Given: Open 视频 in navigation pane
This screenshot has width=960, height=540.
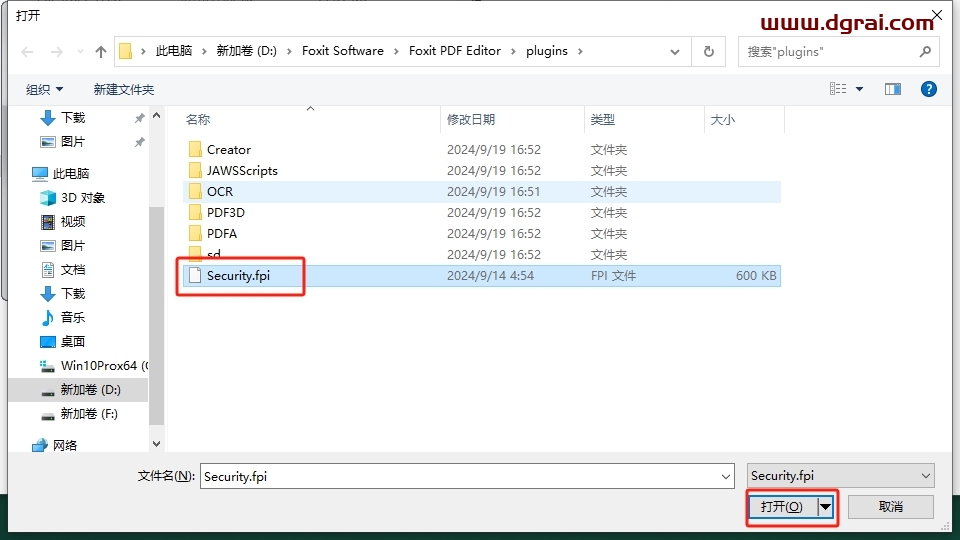Looking at the screenshot, I should point(73,222).
